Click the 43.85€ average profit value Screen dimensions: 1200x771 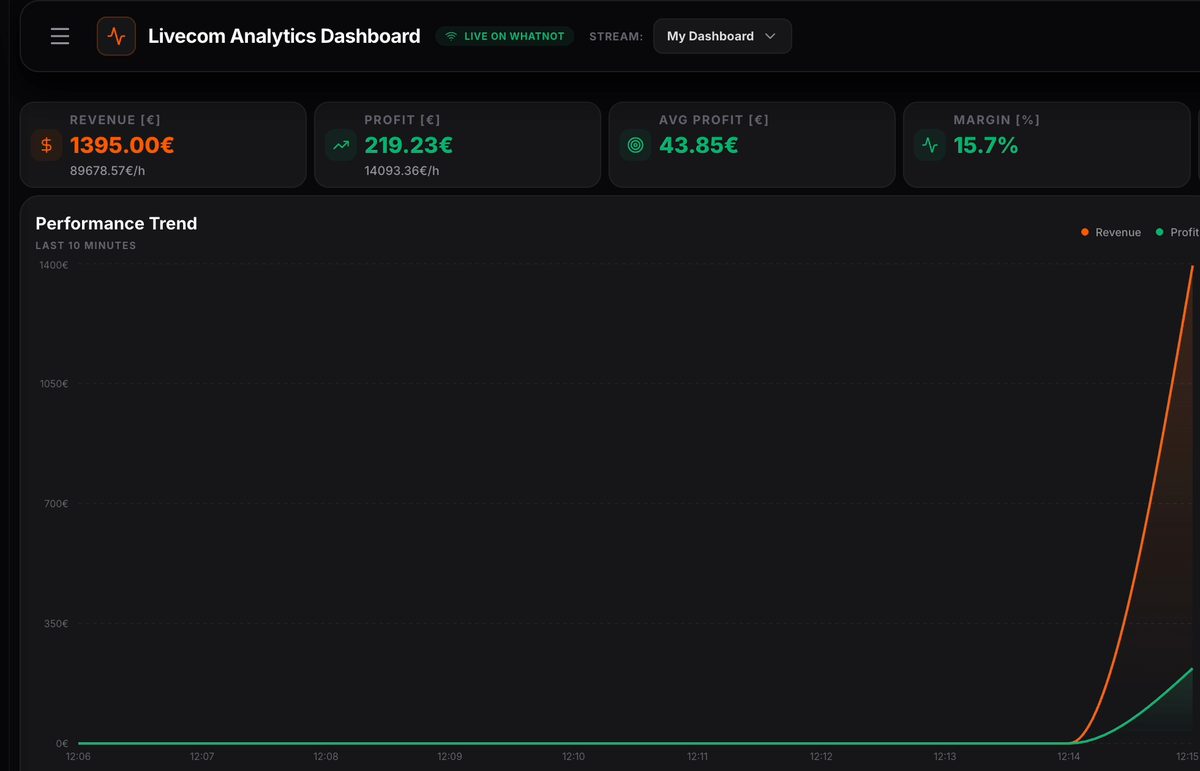(x=699, y=145)
